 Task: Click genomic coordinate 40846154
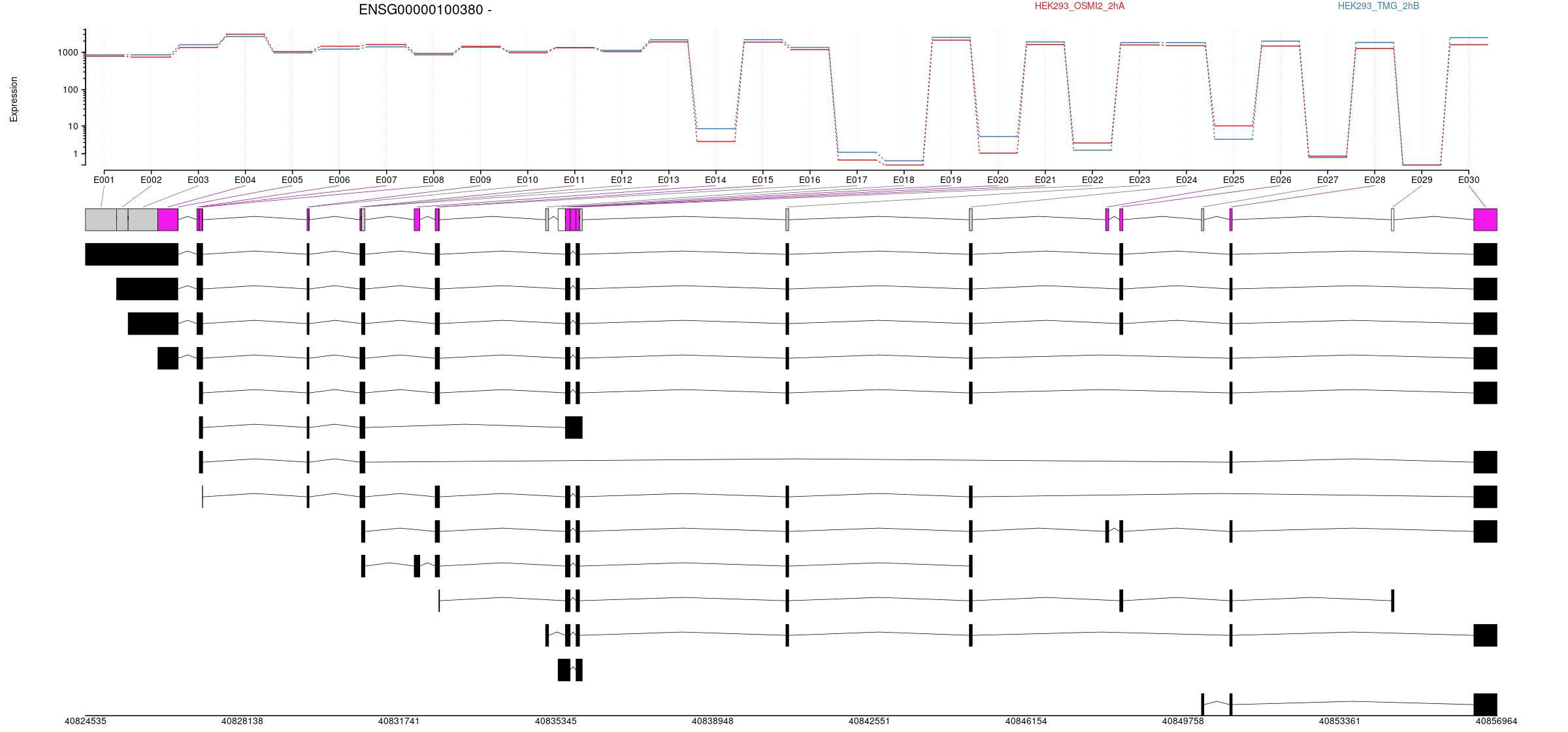coord(1026,722)
